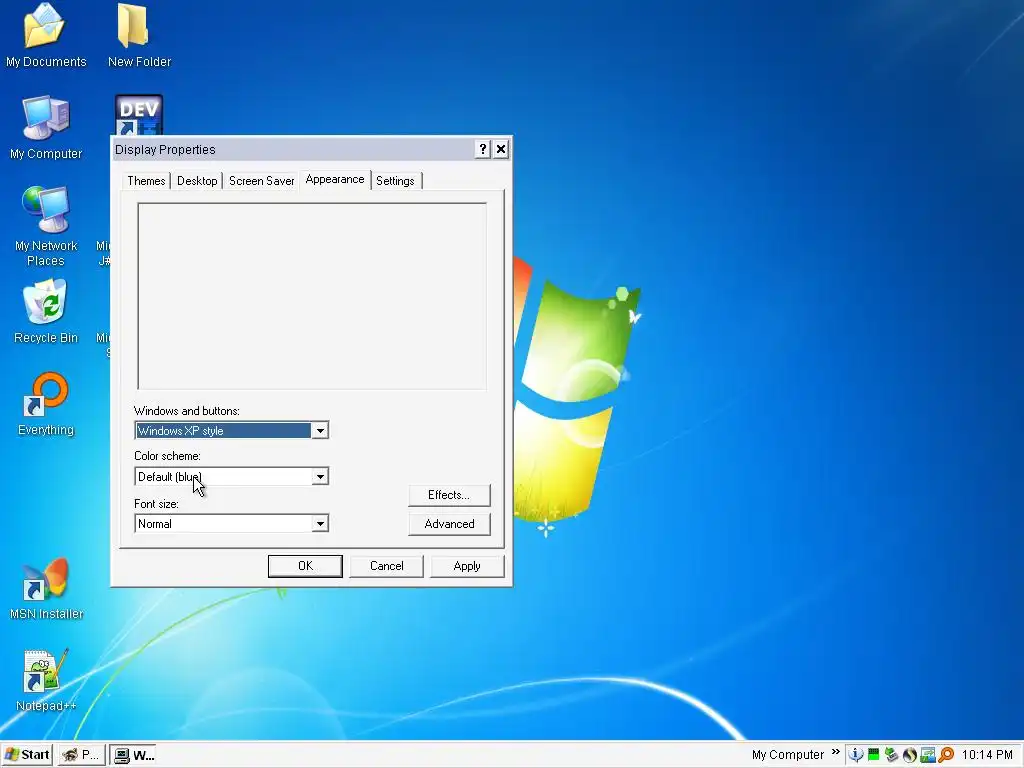Click the picture-frame tray icon
This screenshot has height=768, width=1024.
pyautogui.click(x=928, y=755)
